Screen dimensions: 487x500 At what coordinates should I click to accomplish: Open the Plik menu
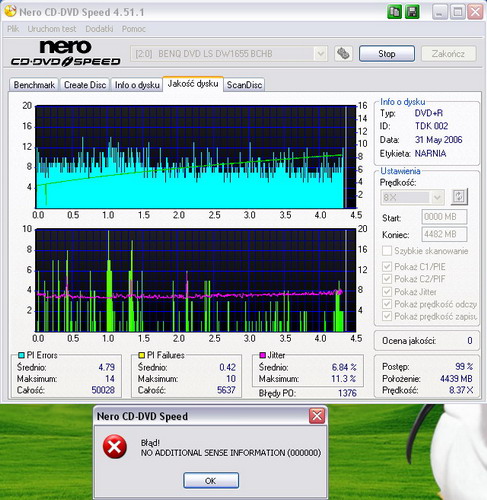[x=13, y=29]
